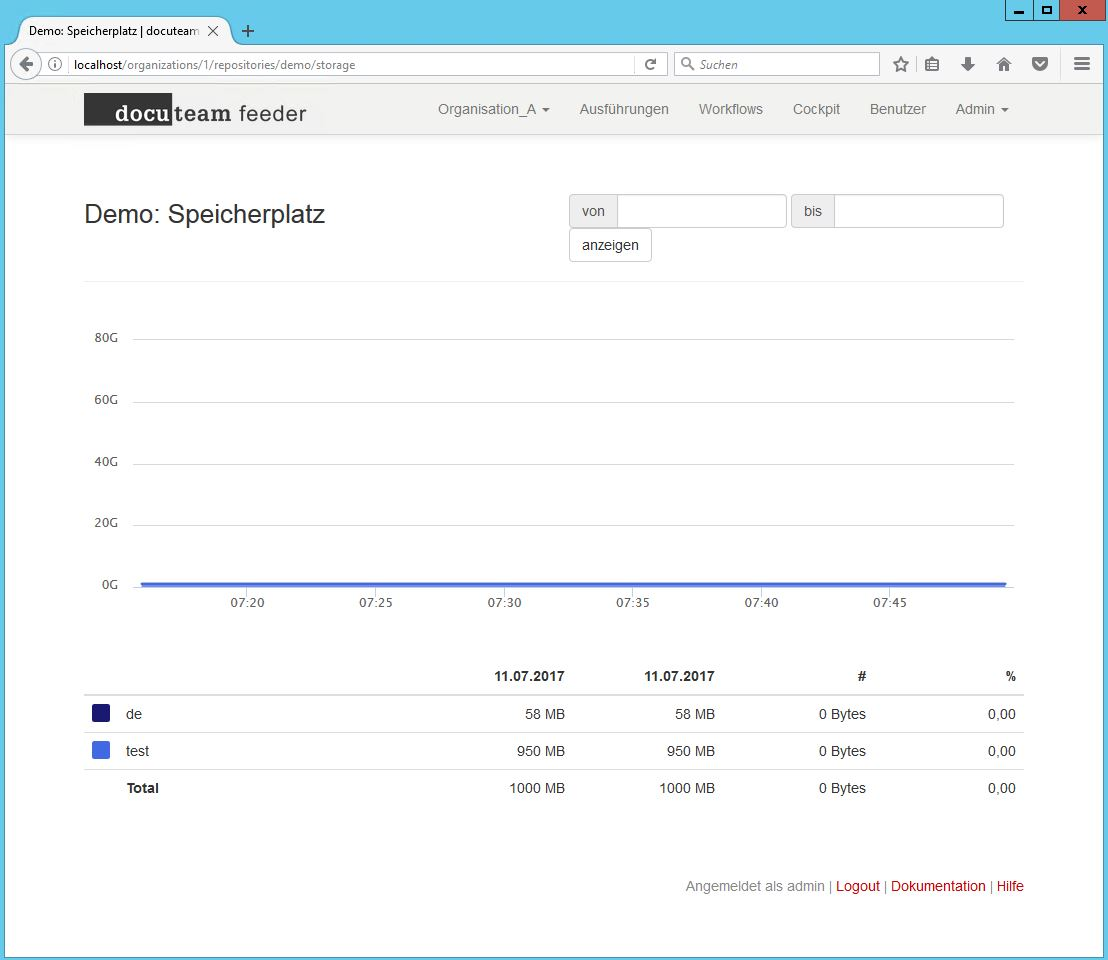Open the Firefox hamburger menu

pyautogui.click(x=1081, y=64)
